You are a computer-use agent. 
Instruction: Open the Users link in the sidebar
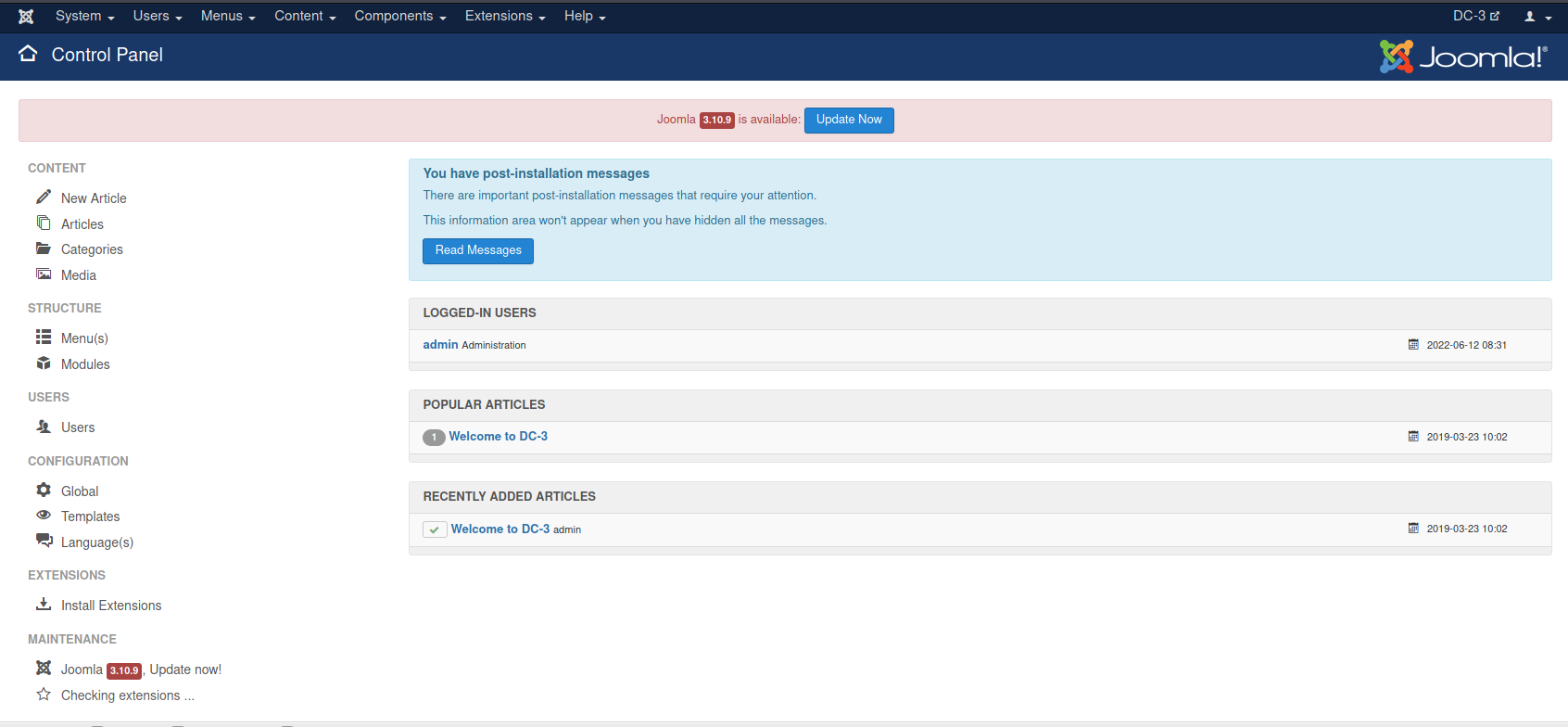78,427
